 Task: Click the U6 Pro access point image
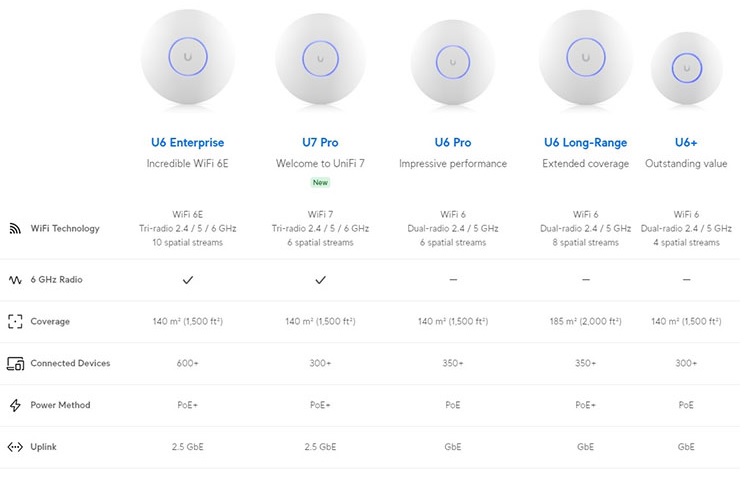click(453, 62)
